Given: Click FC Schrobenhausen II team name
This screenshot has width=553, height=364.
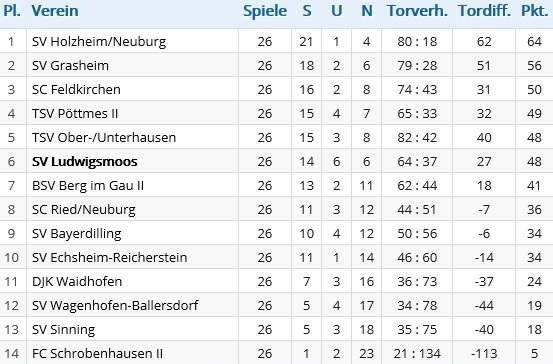Looking at the screenshot, I should [97, 353].
